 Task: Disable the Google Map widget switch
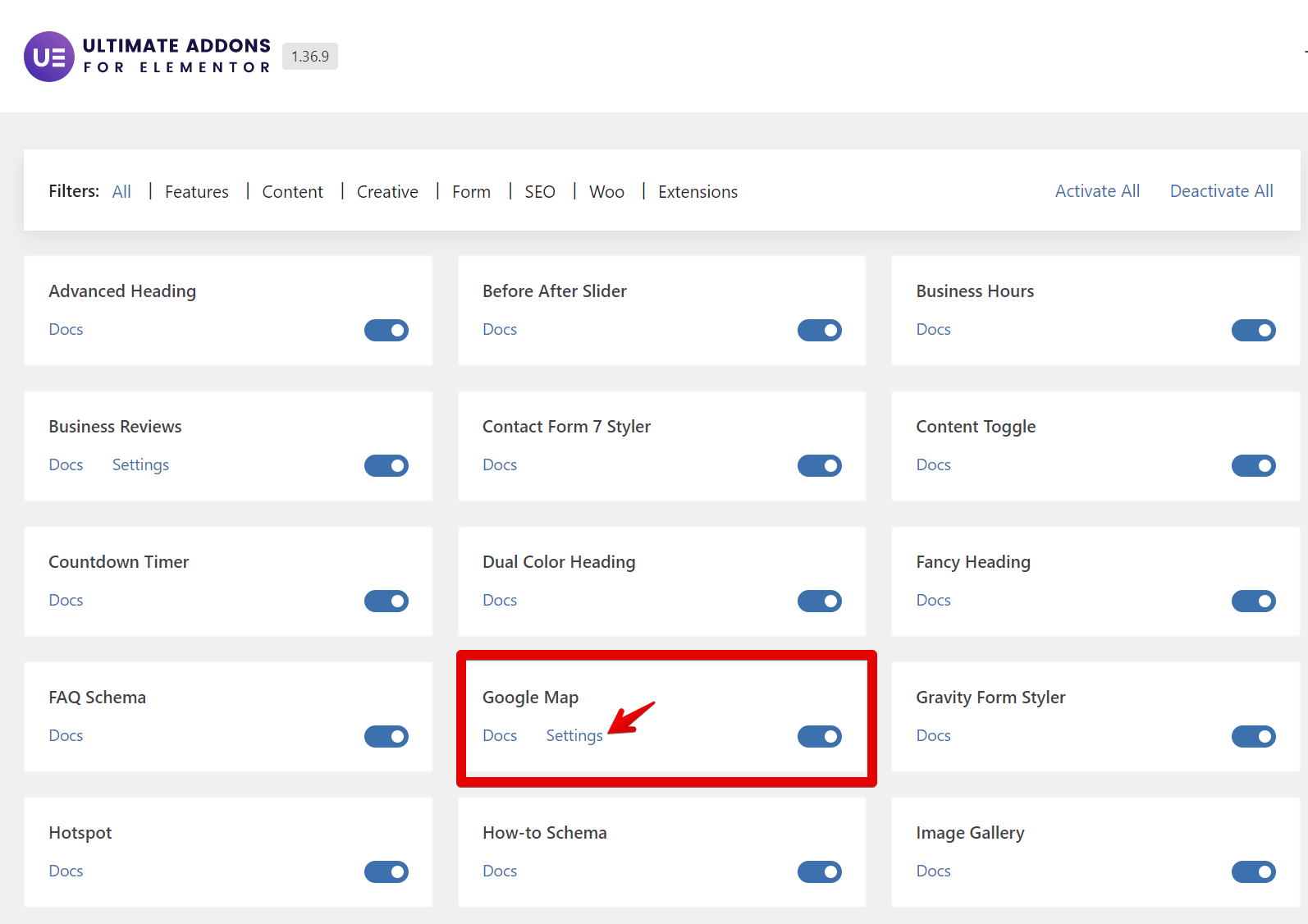pyautogui.click(x=820, y=736)
